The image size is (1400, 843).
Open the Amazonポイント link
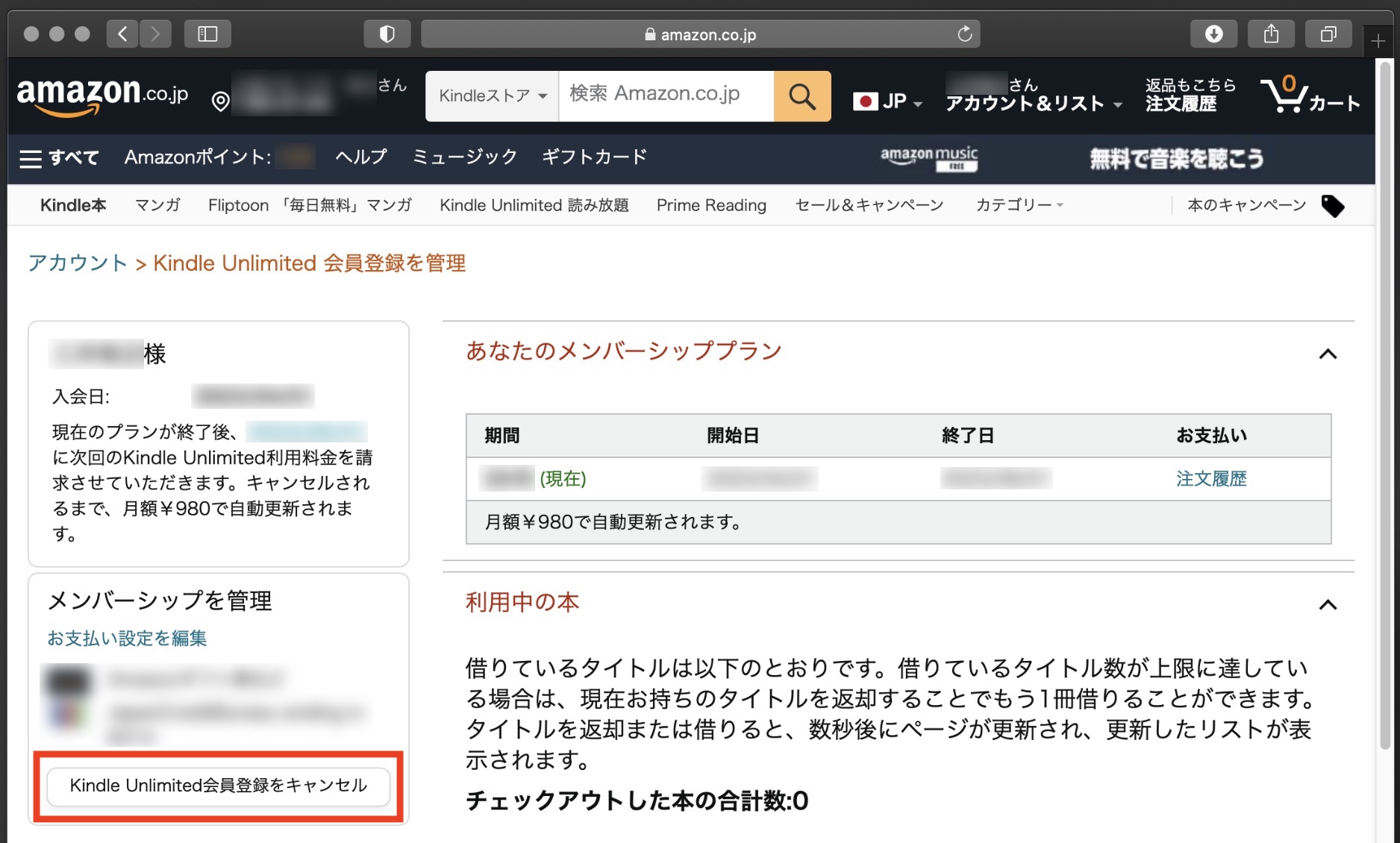[219, 157]
